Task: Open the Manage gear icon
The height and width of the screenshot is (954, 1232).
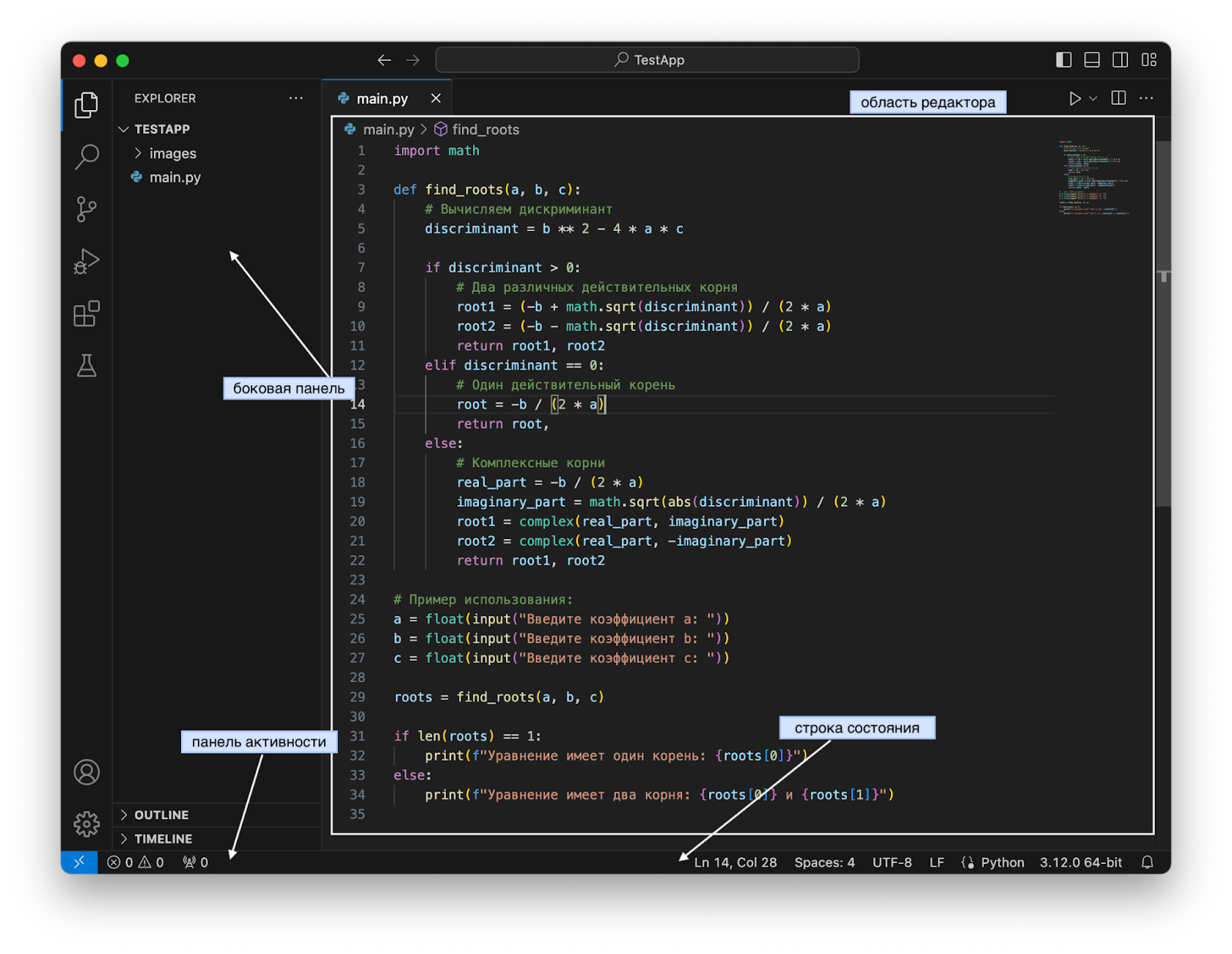Action: 86,824
